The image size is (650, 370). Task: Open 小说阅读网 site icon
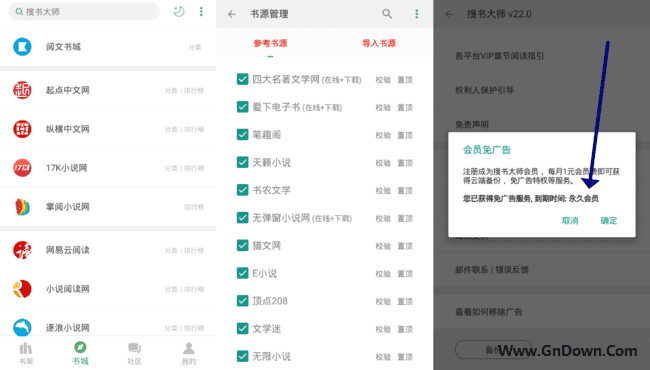tap(22, 289)
